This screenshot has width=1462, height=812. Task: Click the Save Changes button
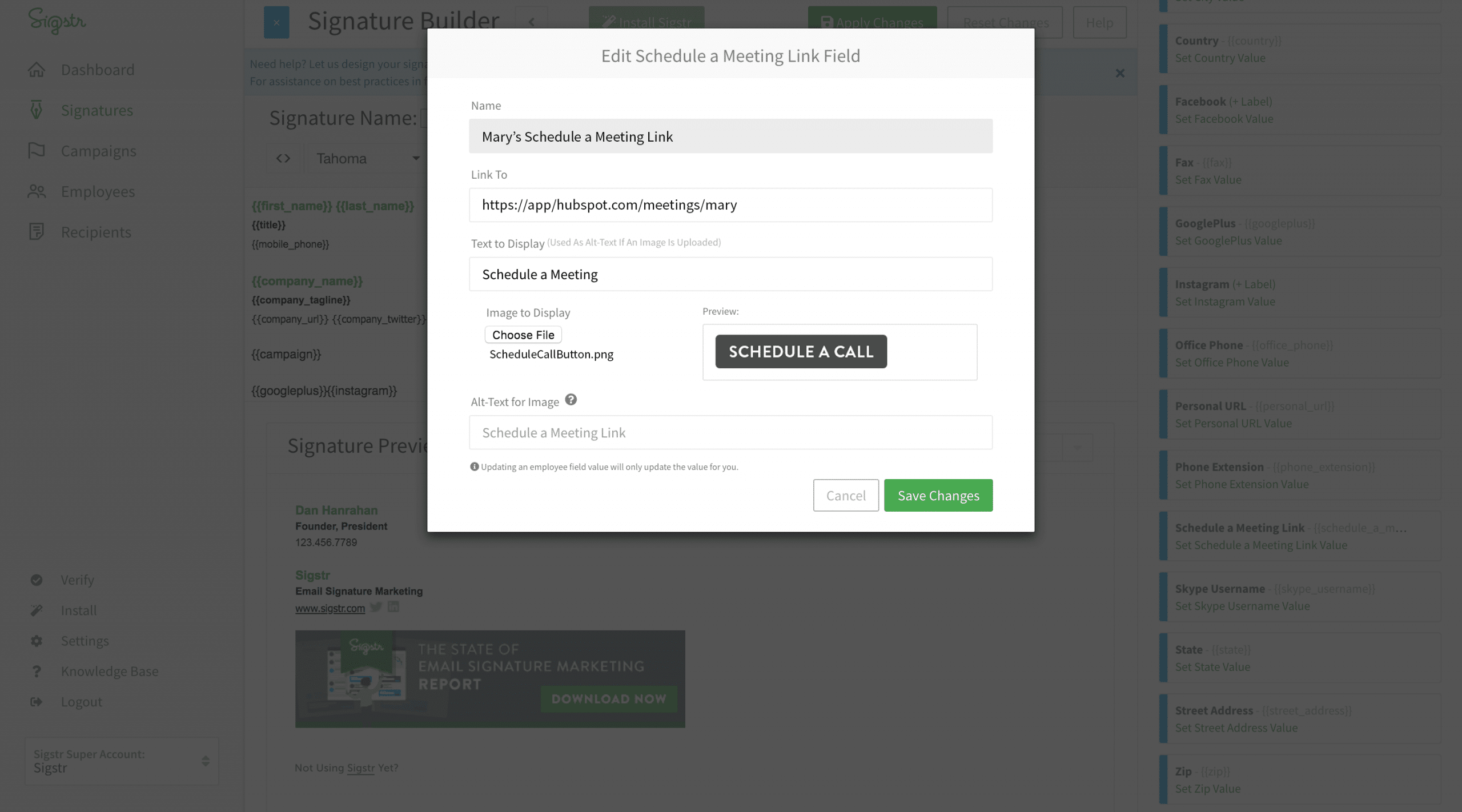click(x=938, y=495)
